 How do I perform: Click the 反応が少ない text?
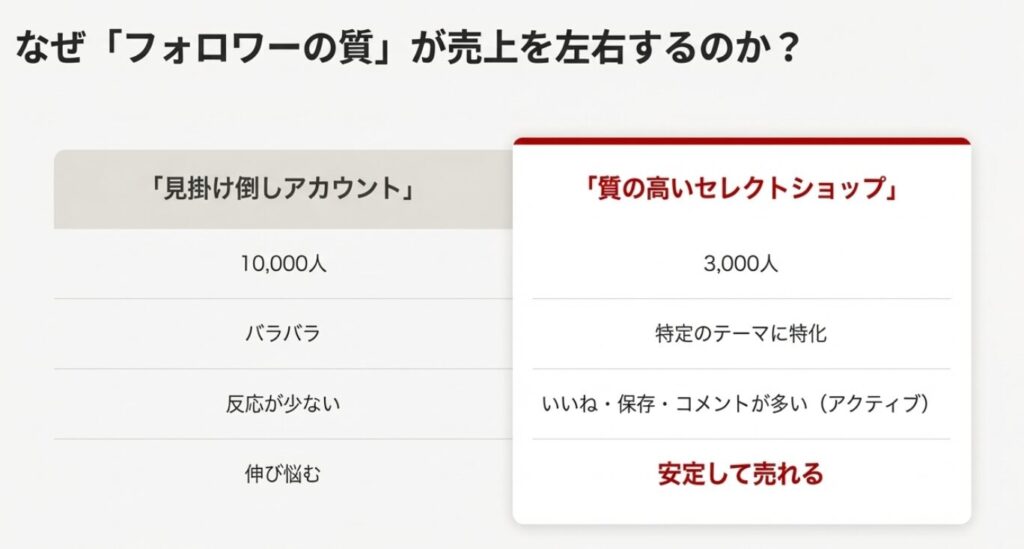pos(283,404)
